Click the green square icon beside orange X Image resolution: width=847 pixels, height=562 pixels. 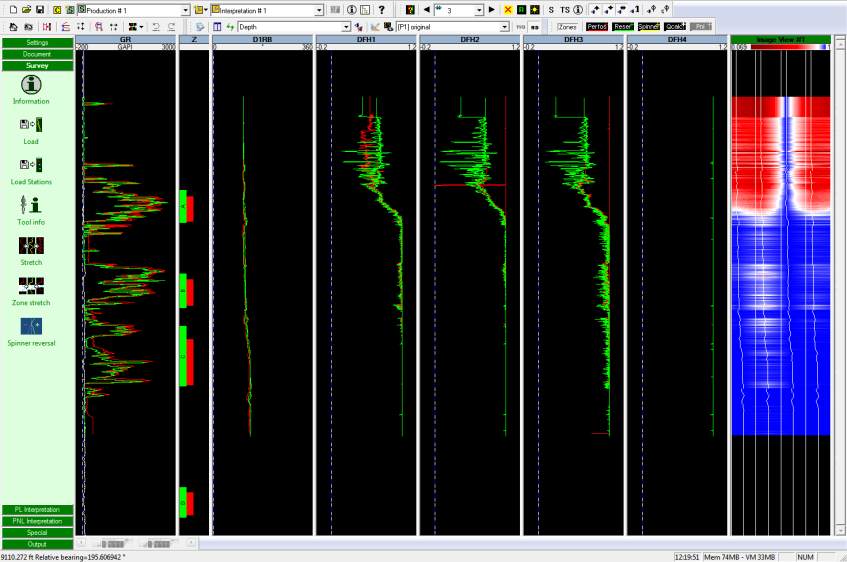[x=521, y=10]
